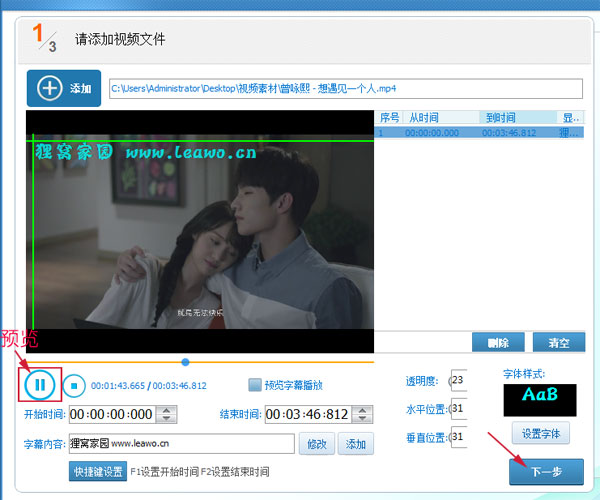Click the video preview frame
The height and width of the screenshot is (500, 600).
pos(200,231)
